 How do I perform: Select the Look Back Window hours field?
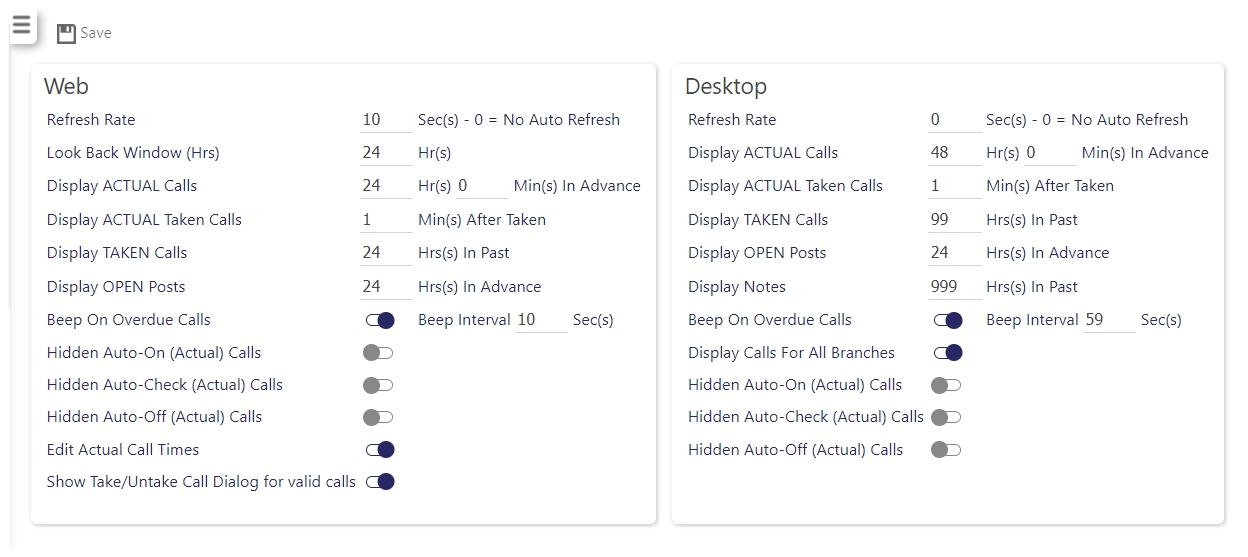click(x=386, y=153)
